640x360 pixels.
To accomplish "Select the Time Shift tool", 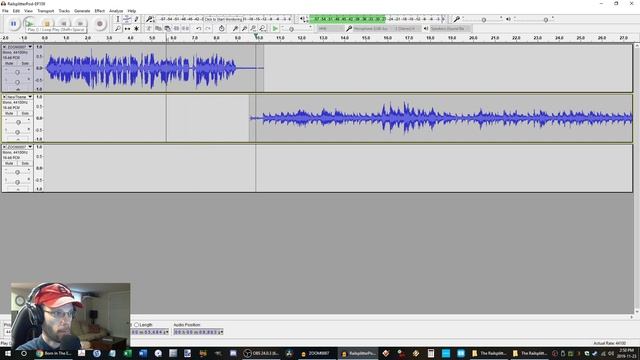I will (127, 29).
